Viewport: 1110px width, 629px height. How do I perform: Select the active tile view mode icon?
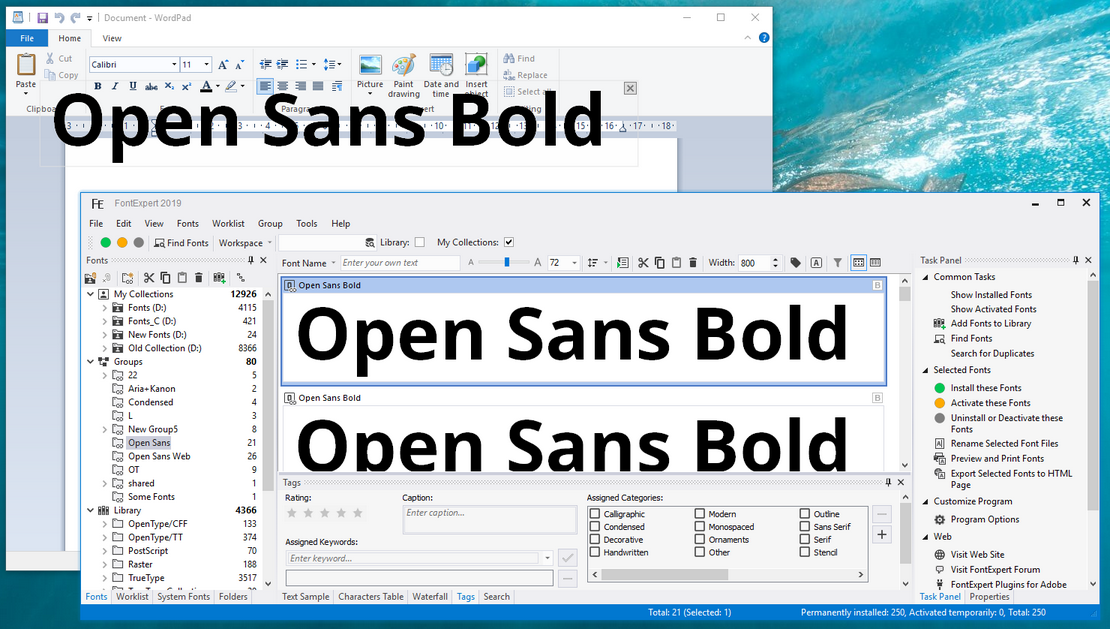pyautogui.click(x=858, y=262)
